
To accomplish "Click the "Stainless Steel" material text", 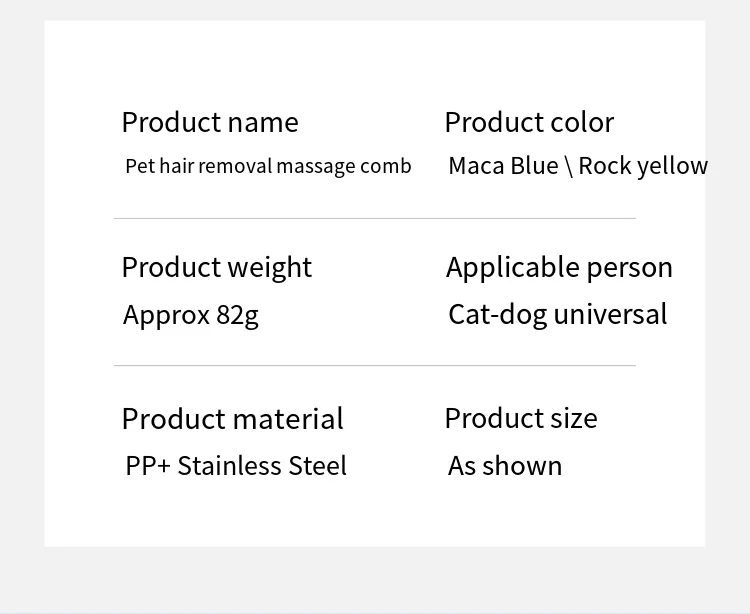I will (x=262, y=466).
